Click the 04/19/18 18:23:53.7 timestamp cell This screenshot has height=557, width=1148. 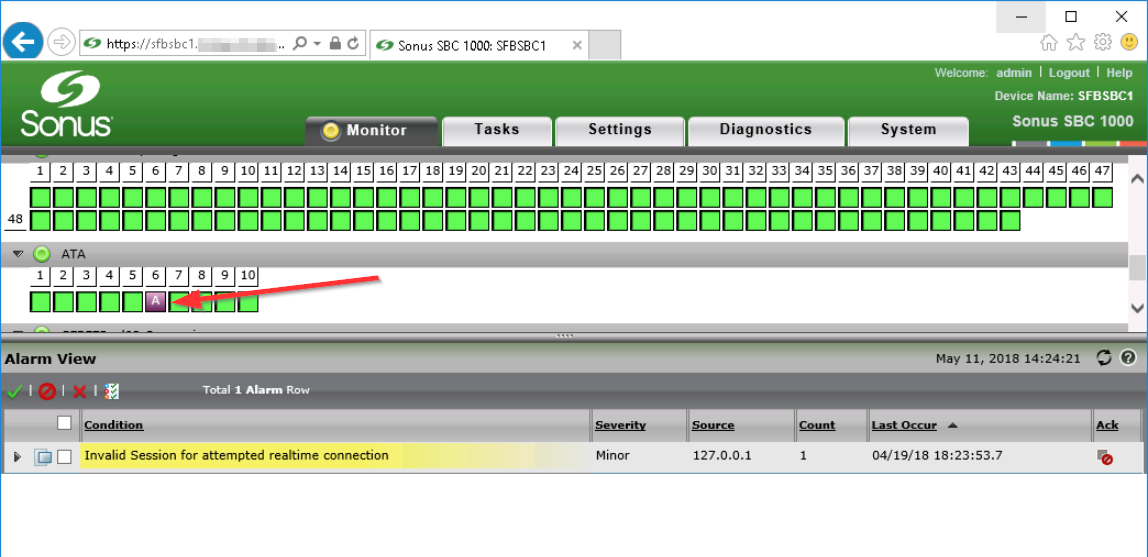938,455
